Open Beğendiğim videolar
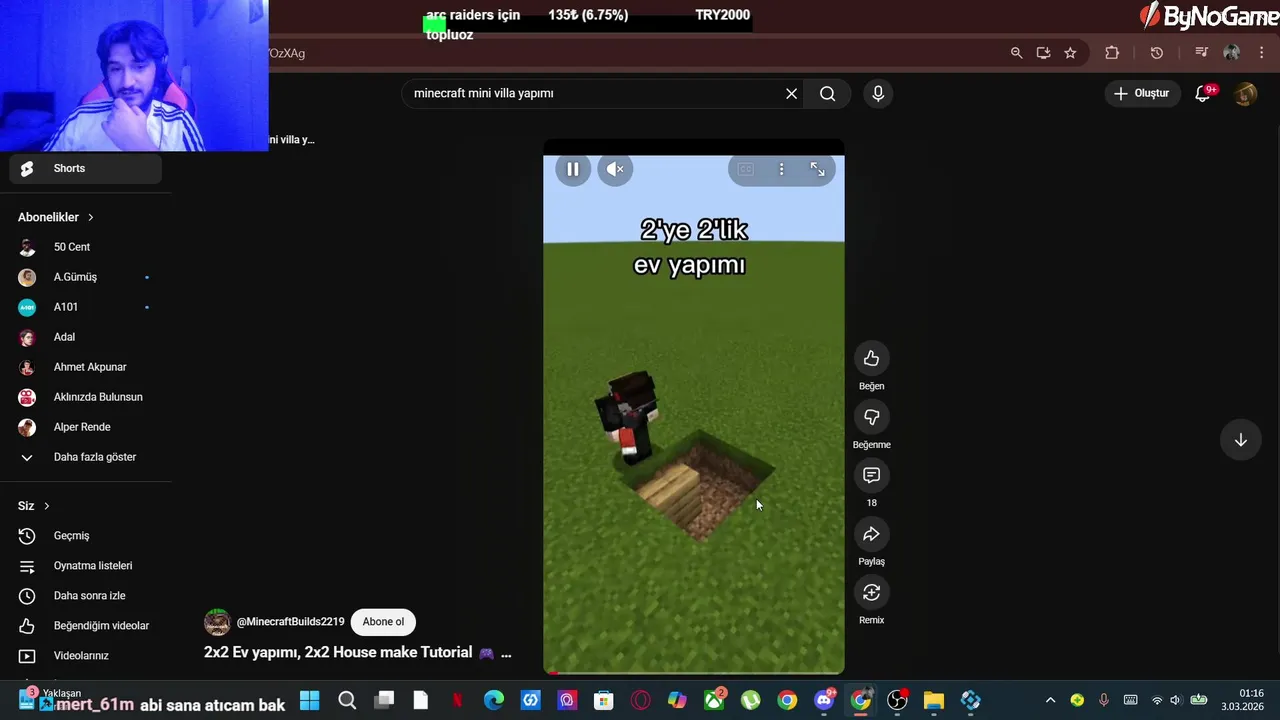This screenshot has height=720, width=1280. 86,626
